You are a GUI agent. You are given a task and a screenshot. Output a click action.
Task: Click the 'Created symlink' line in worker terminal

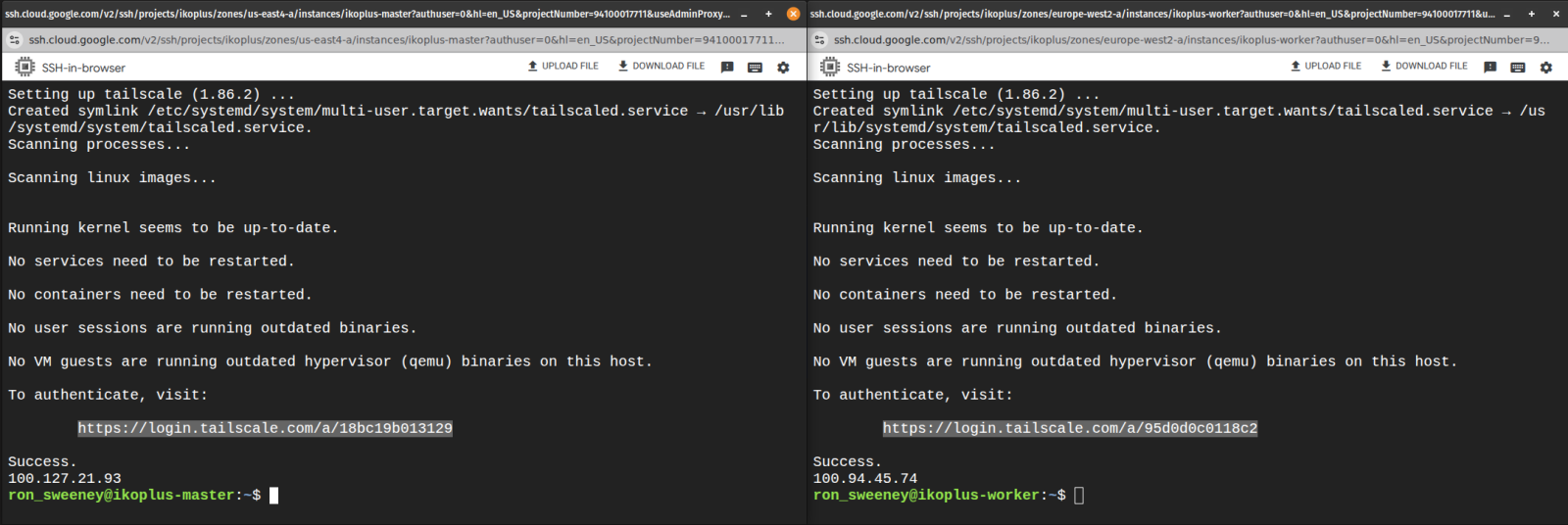[1179, 111]
